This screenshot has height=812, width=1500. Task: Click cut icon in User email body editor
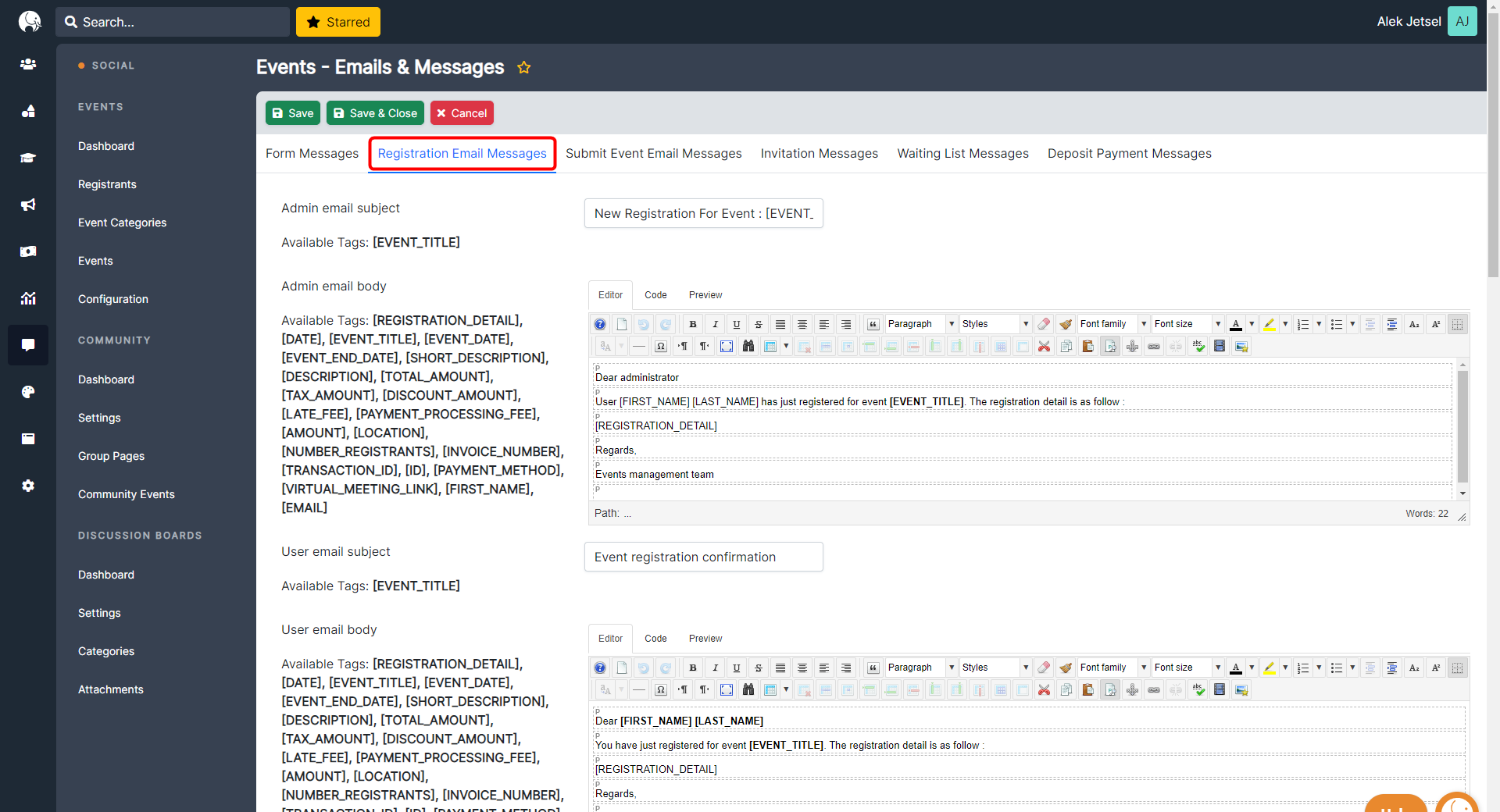coord(1045,689)
